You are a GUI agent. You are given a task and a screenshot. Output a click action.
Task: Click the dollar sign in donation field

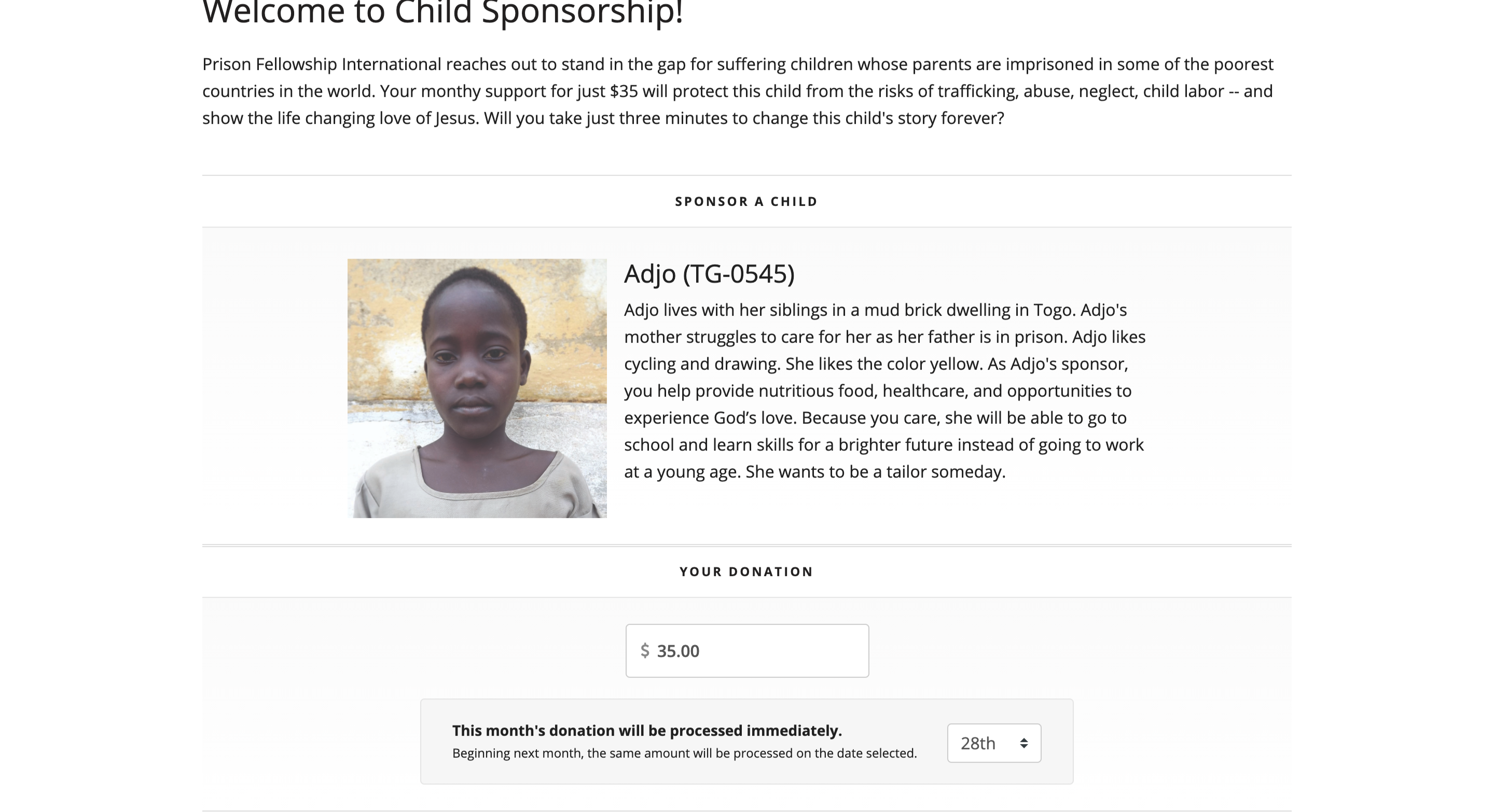[644, 650]
